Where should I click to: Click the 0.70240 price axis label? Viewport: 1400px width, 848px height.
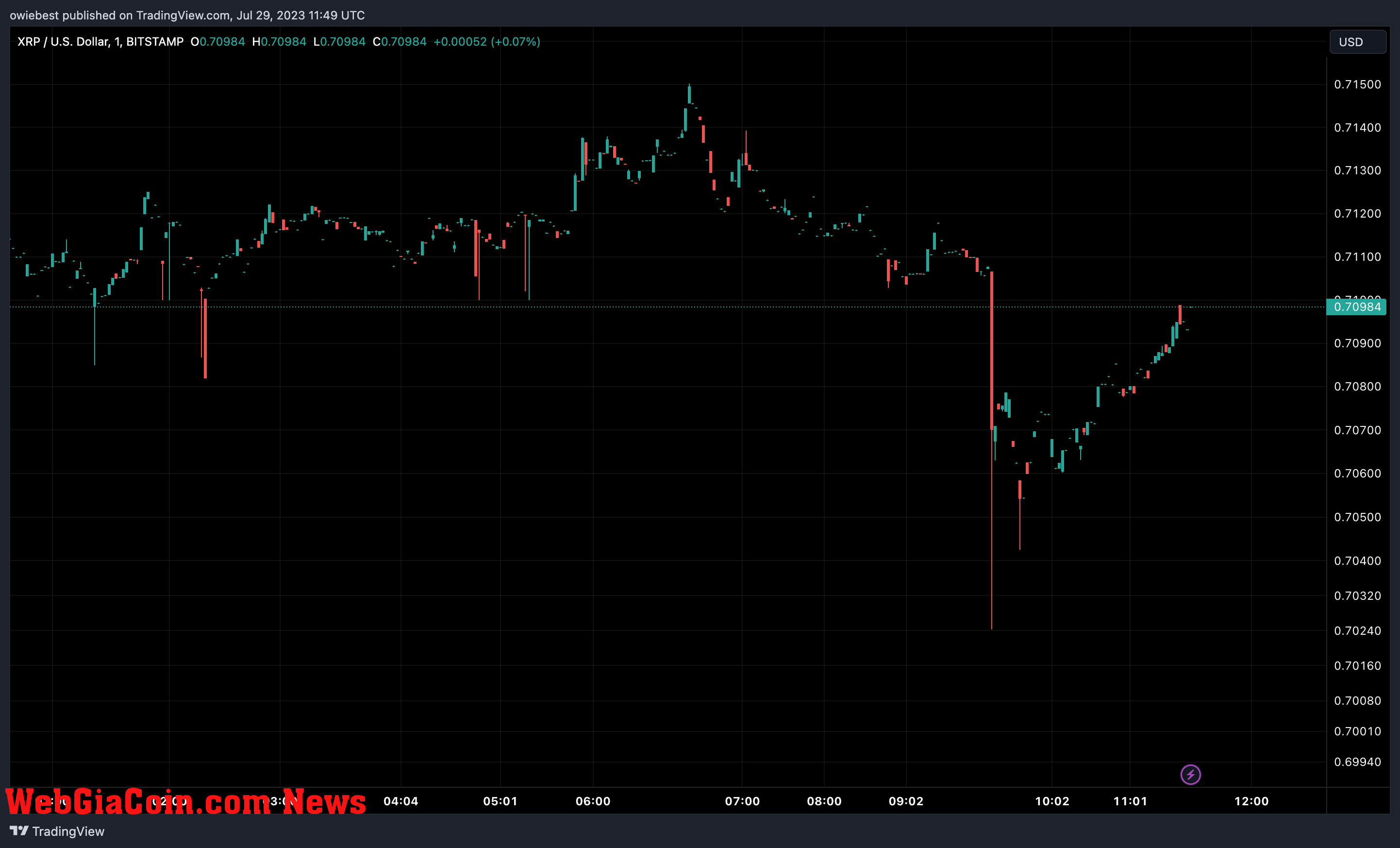coord(1357,631)
